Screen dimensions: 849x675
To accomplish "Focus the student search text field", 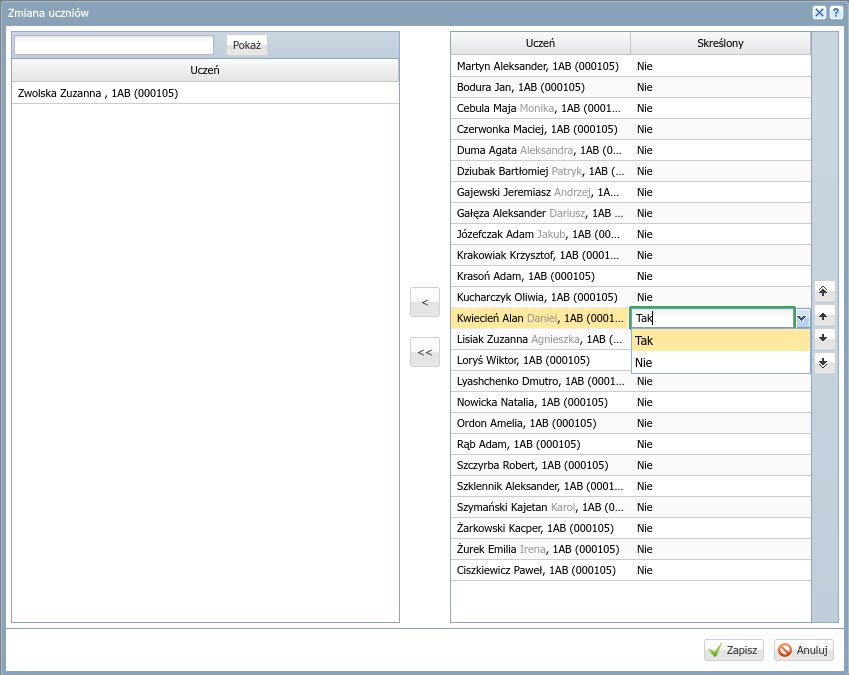I will 114,45.
